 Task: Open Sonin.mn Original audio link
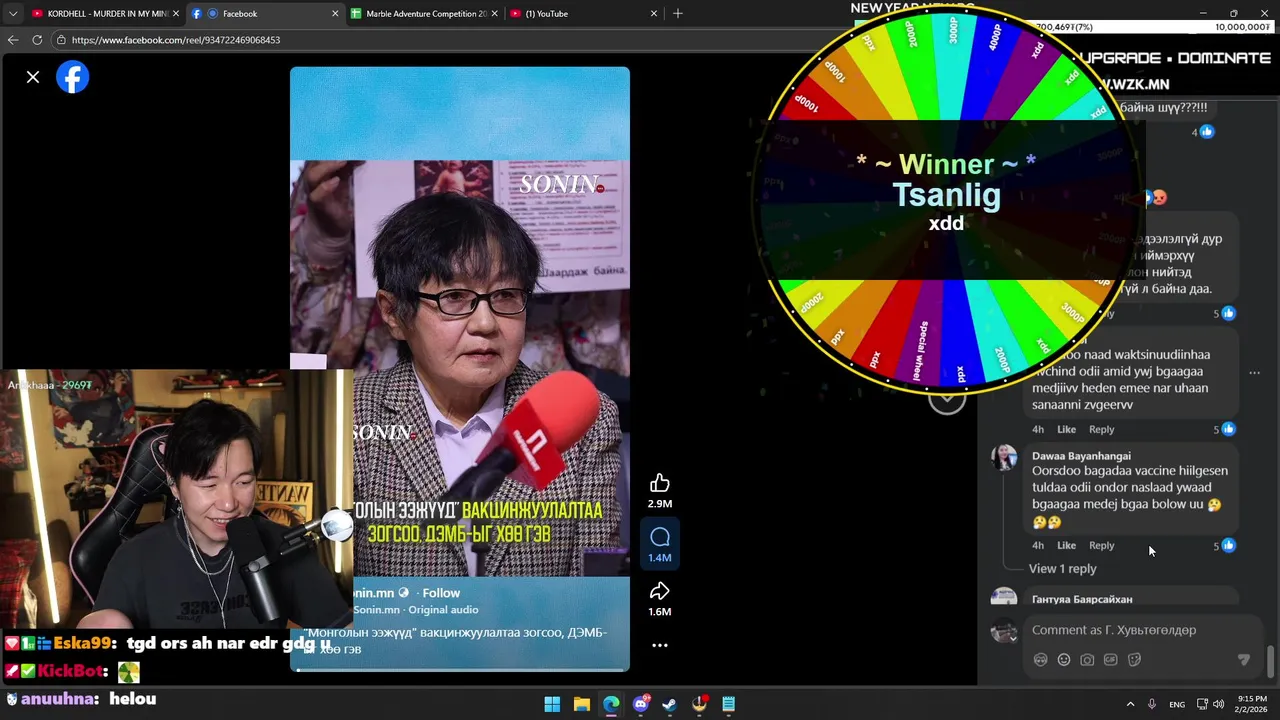click(x=415, y=610)
